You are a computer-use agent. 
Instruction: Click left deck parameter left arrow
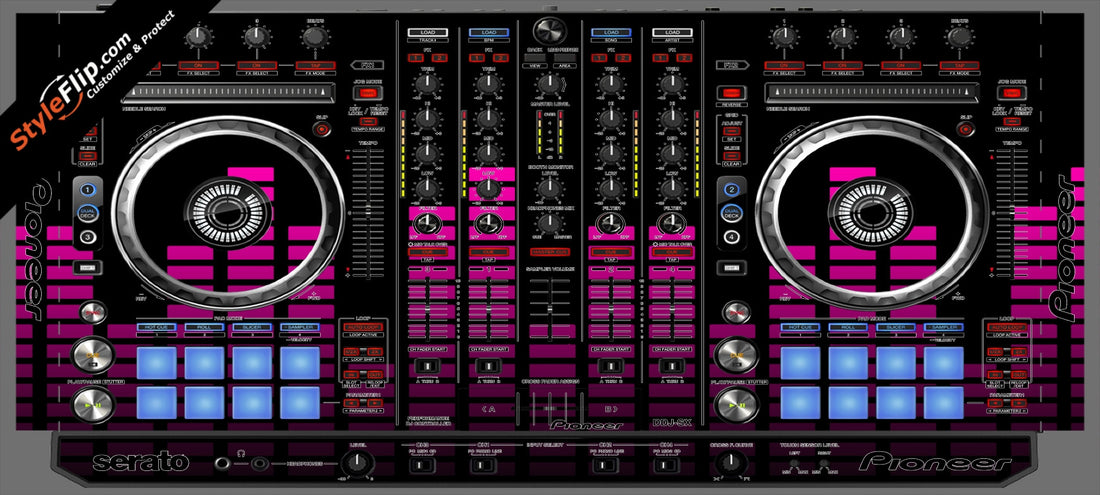pos(351,403)
